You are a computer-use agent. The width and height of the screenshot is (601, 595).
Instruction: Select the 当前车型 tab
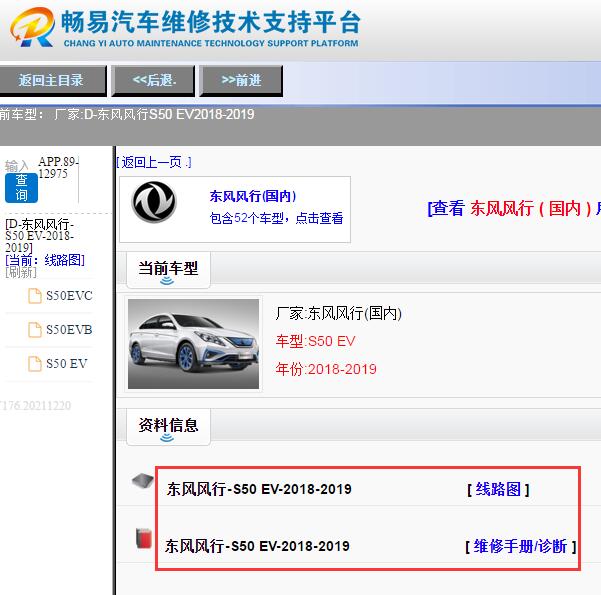tap(168, 270)
